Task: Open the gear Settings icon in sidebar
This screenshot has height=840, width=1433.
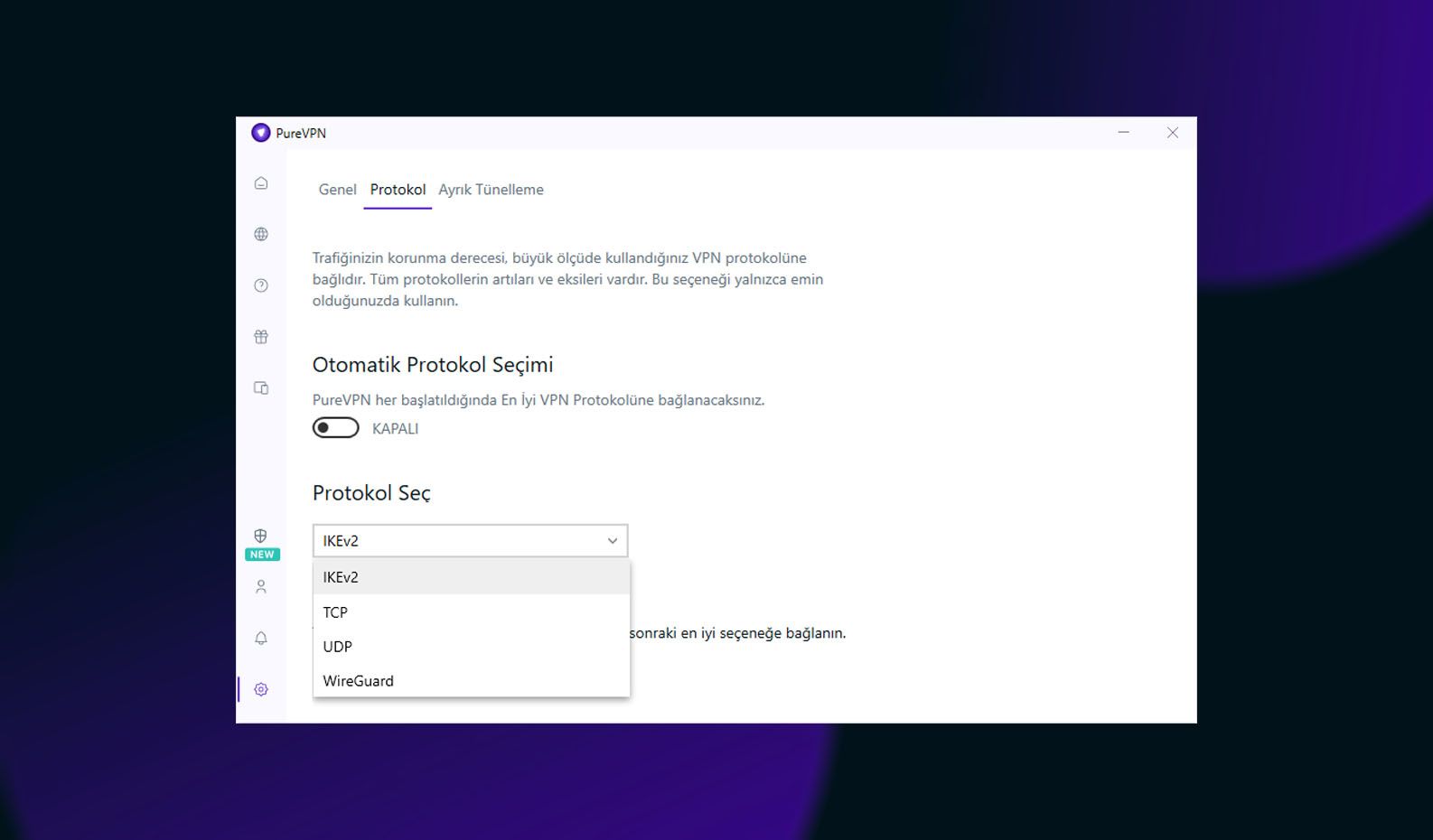Action: [x=261, y=689]
